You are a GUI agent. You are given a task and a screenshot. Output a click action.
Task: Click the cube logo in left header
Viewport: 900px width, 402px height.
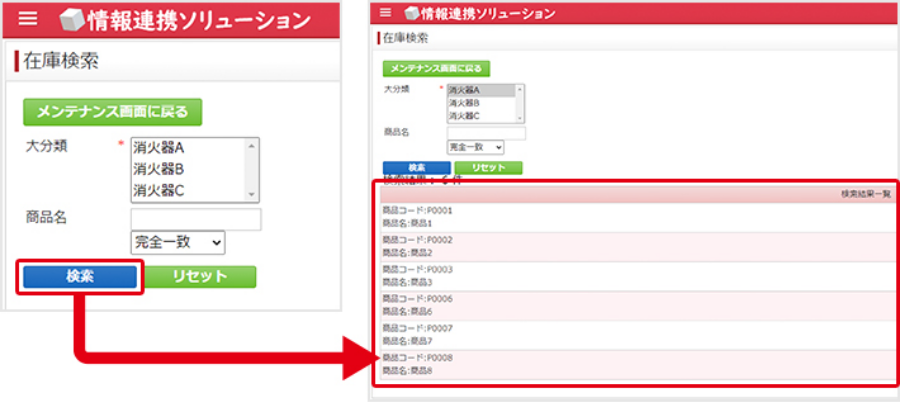point(72,20)
